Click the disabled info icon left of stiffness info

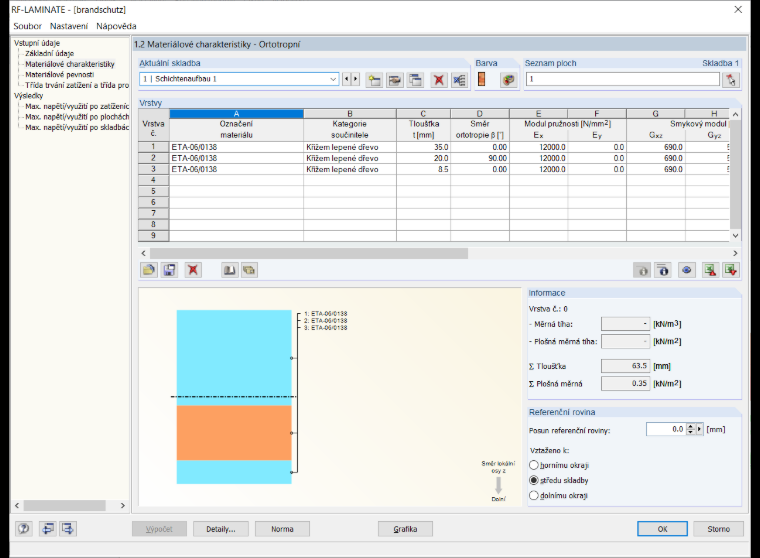pos(642,270)
